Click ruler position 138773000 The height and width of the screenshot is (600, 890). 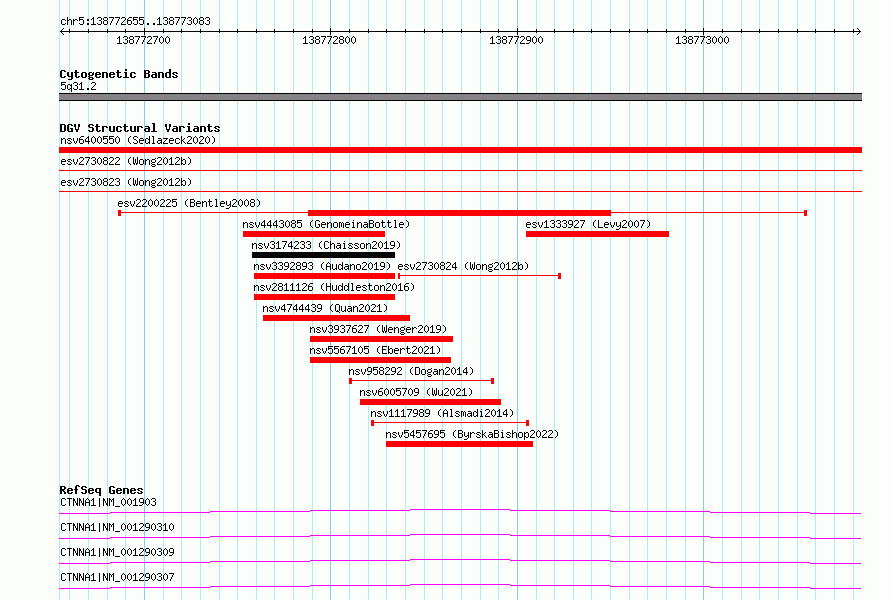coord(702,40)
